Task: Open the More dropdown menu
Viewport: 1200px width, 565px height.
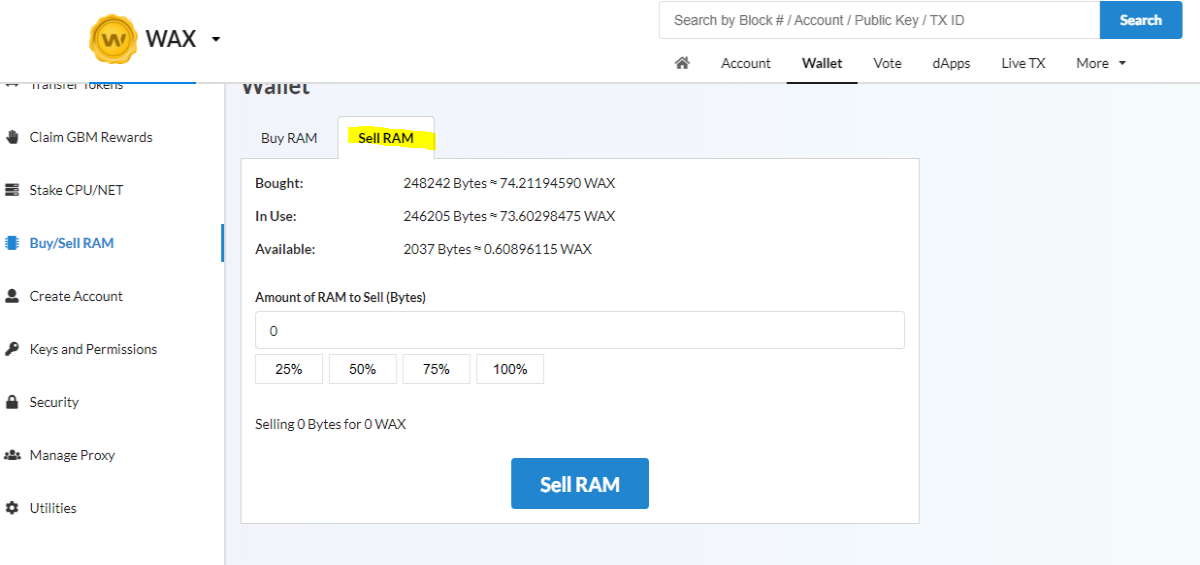Action: coord(1101,63)
